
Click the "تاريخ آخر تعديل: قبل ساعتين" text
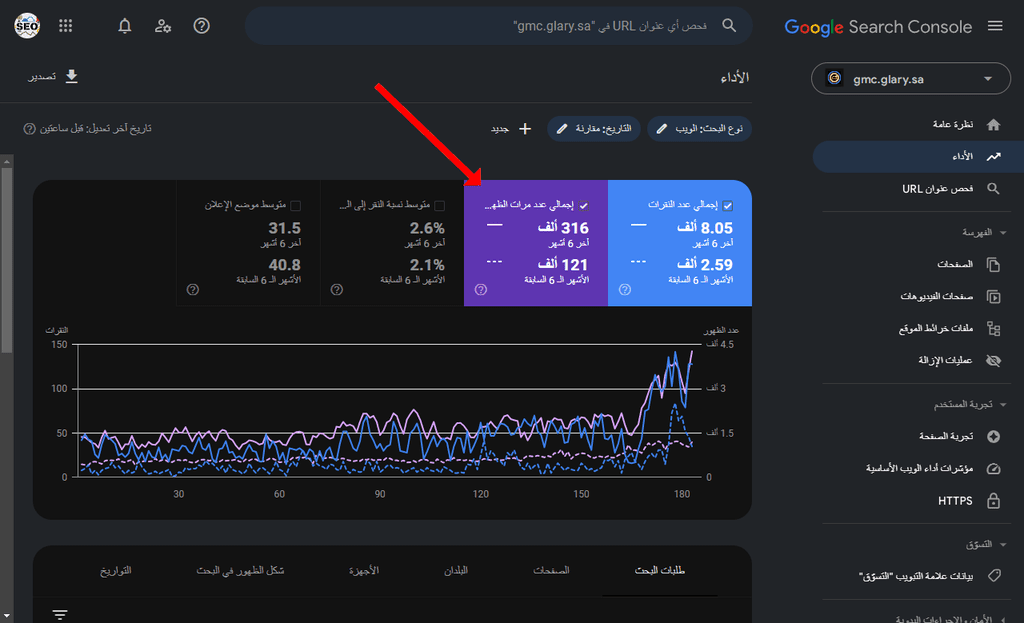[x=95, y=129]
